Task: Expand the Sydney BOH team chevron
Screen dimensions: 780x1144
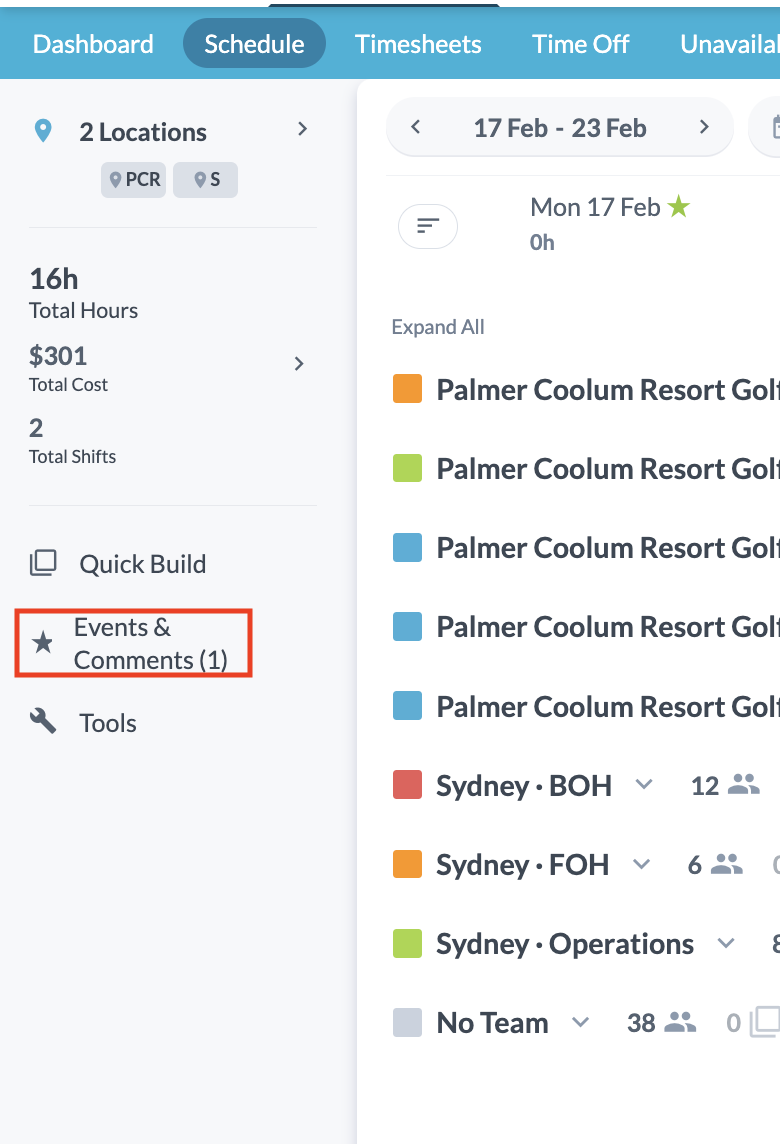Action: pyautogui.click(x=644, y=785)
